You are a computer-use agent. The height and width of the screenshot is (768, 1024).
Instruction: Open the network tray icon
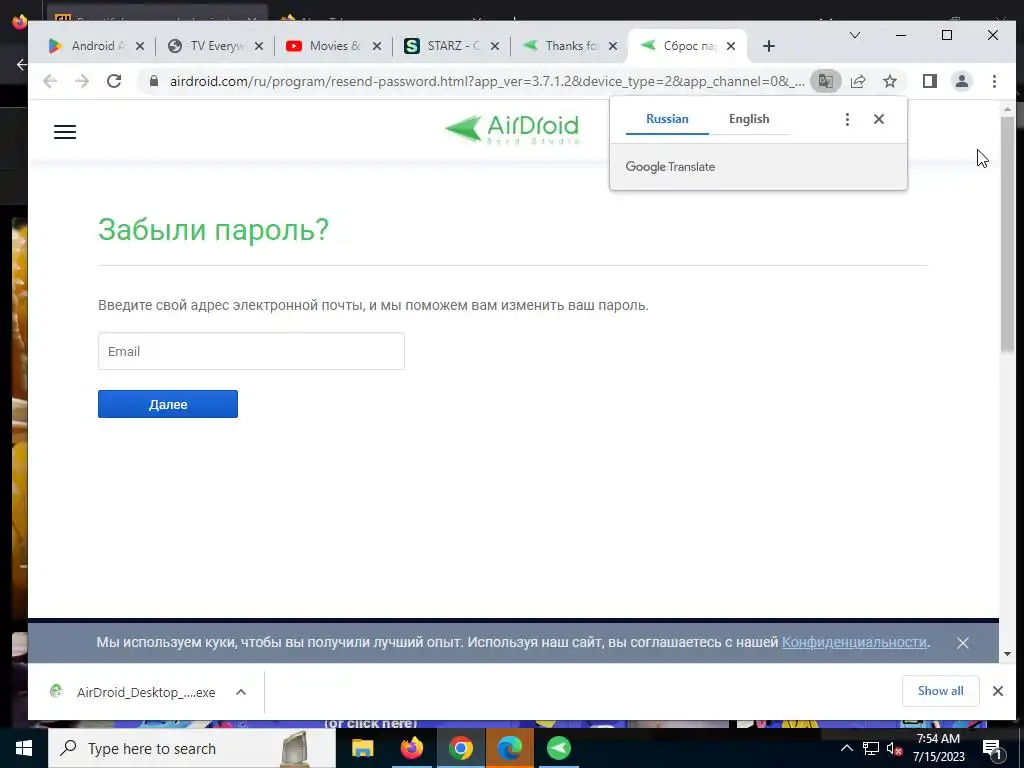pyautogui.click(x=871, y=748)
